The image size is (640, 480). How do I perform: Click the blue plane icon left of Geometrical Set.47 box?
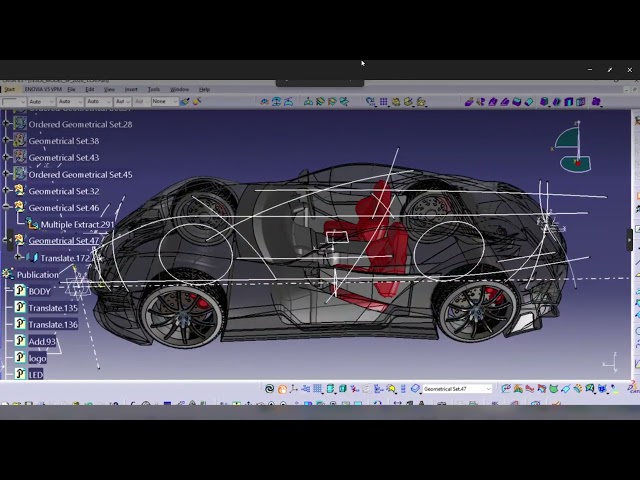415,389
